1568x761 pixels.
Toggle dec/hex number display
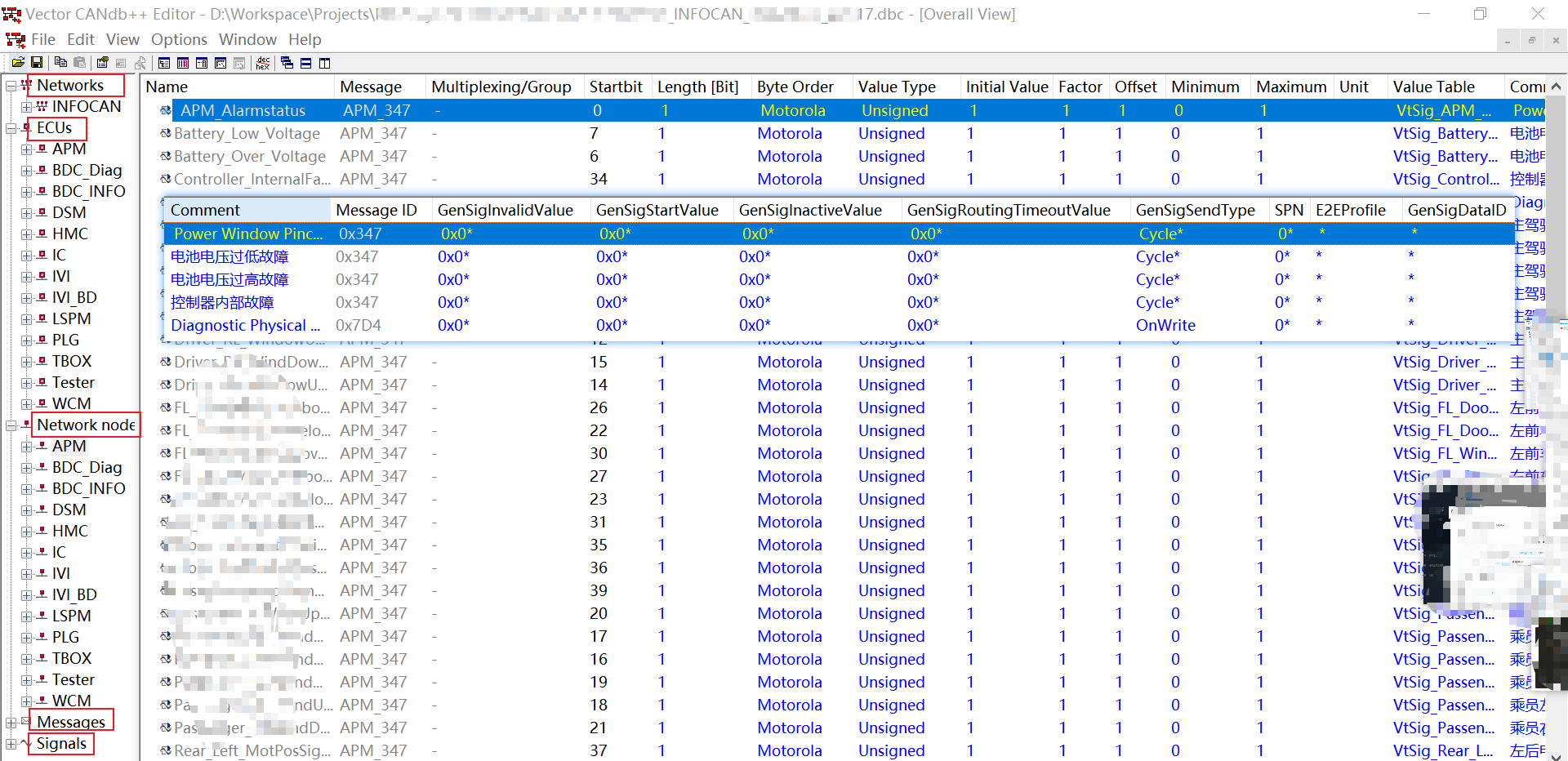(263, 63)
